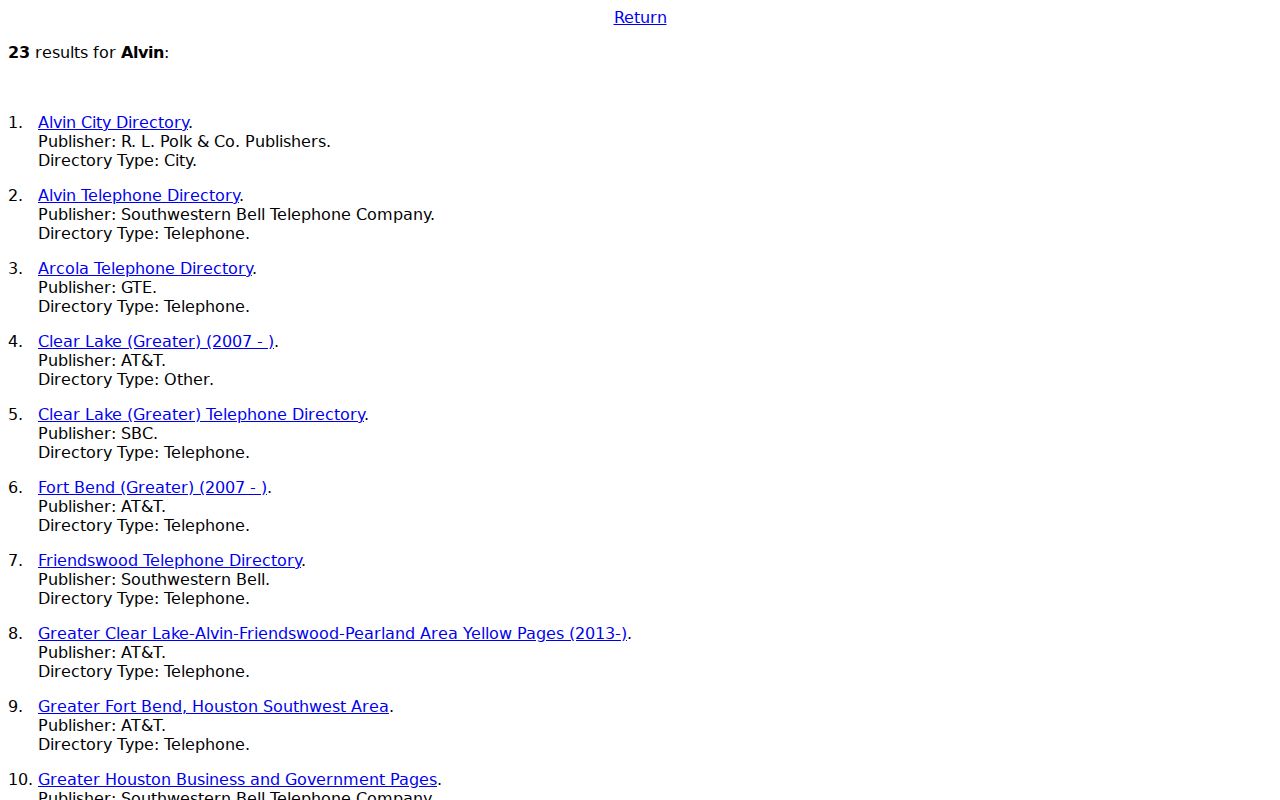Image resolution: width=1280 pixels, height=800 pixels.
Task: Click the Return link
Action: point(640,17)
